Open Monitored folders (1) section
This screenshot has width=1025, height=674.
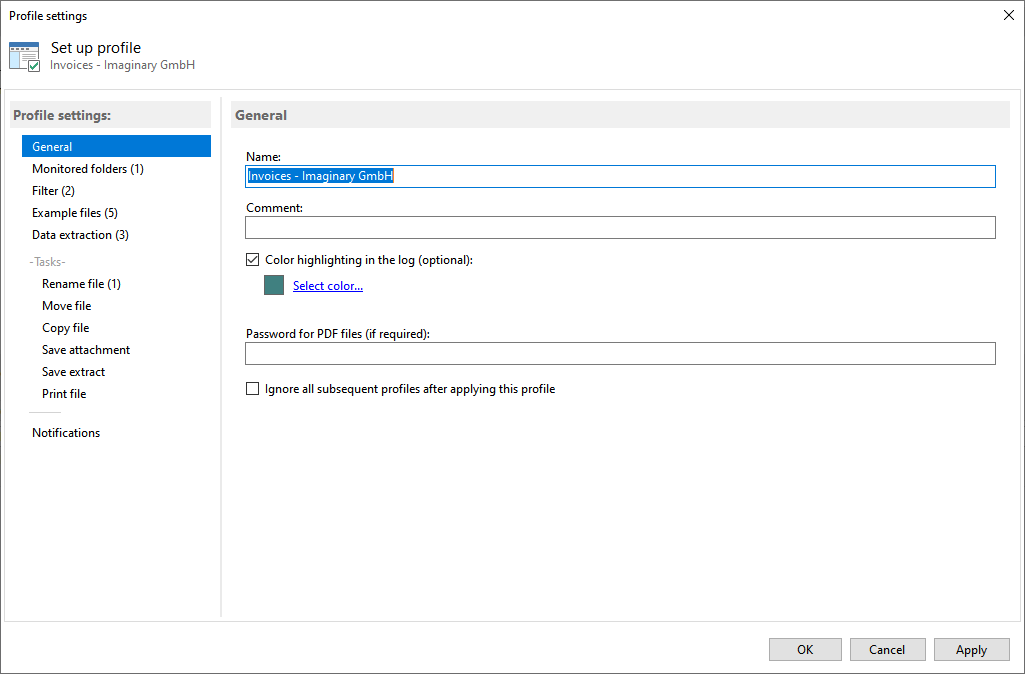87,169
